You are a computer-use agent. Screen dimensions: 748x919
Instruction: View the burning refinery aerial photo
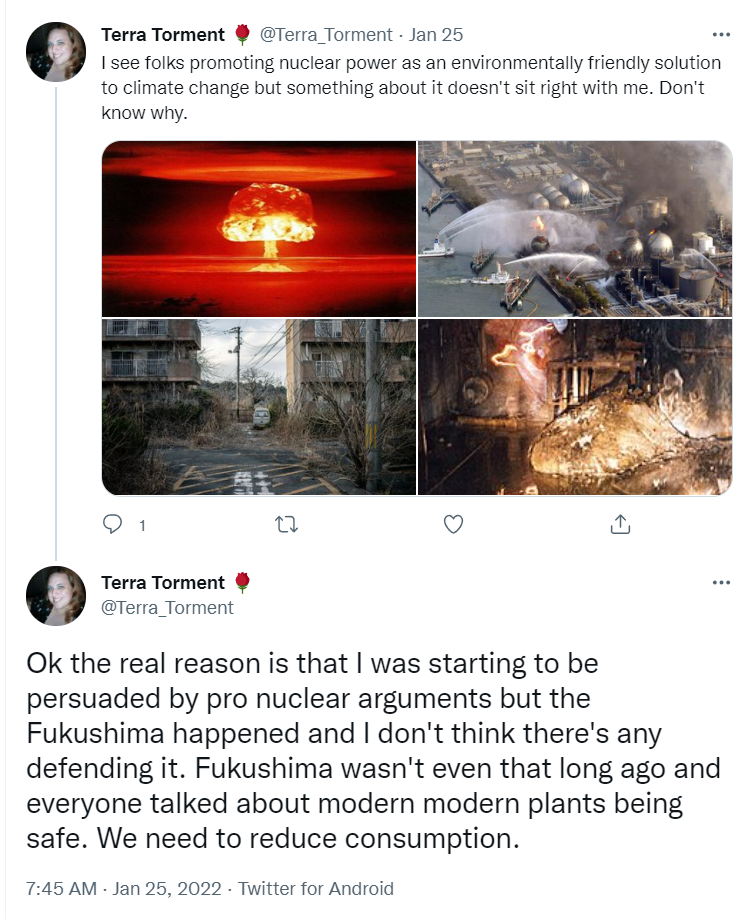coord(574,229)
